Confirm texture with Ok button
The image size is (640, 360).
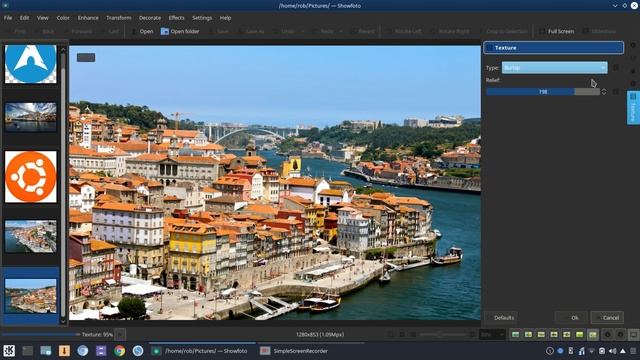click(x=571, y=318)
